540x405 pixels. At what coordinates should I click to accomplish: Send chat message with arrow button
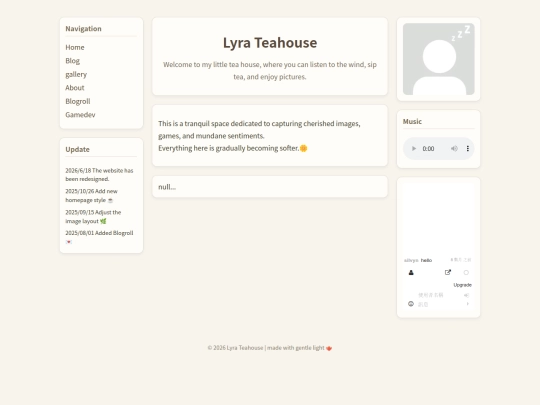coord(467,304)
